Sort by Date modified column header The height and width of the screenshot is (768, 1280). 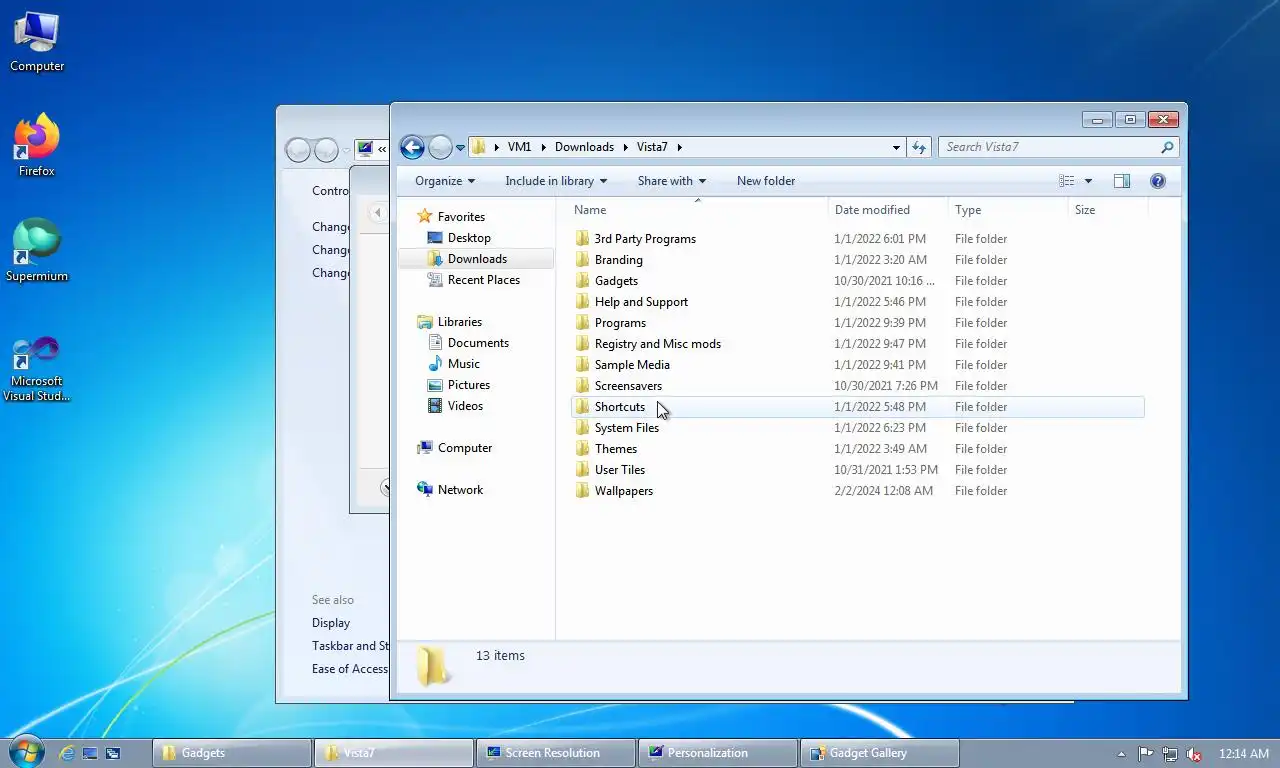[888, 210]
